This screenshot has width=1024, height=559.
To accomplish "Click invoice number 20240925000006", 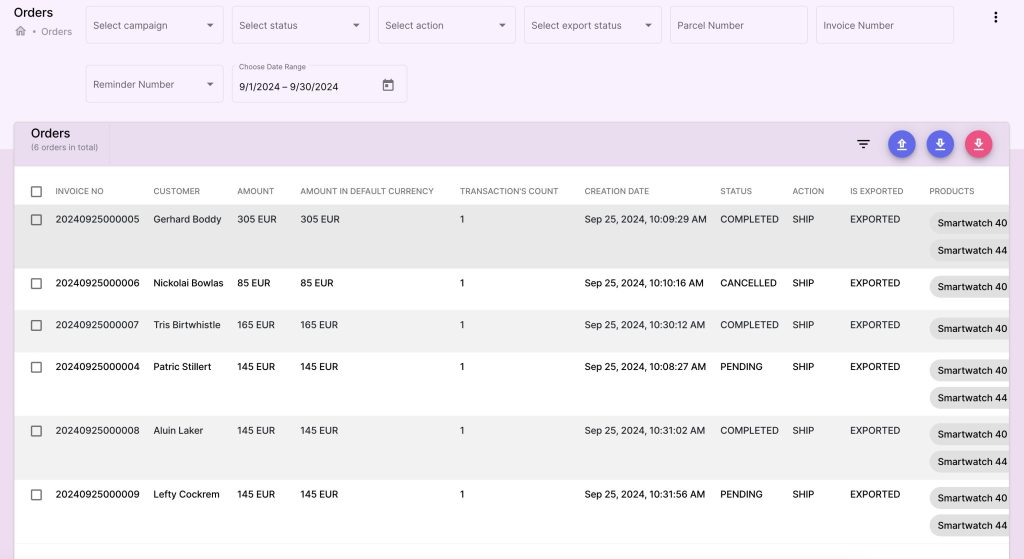I will (97, 284).
